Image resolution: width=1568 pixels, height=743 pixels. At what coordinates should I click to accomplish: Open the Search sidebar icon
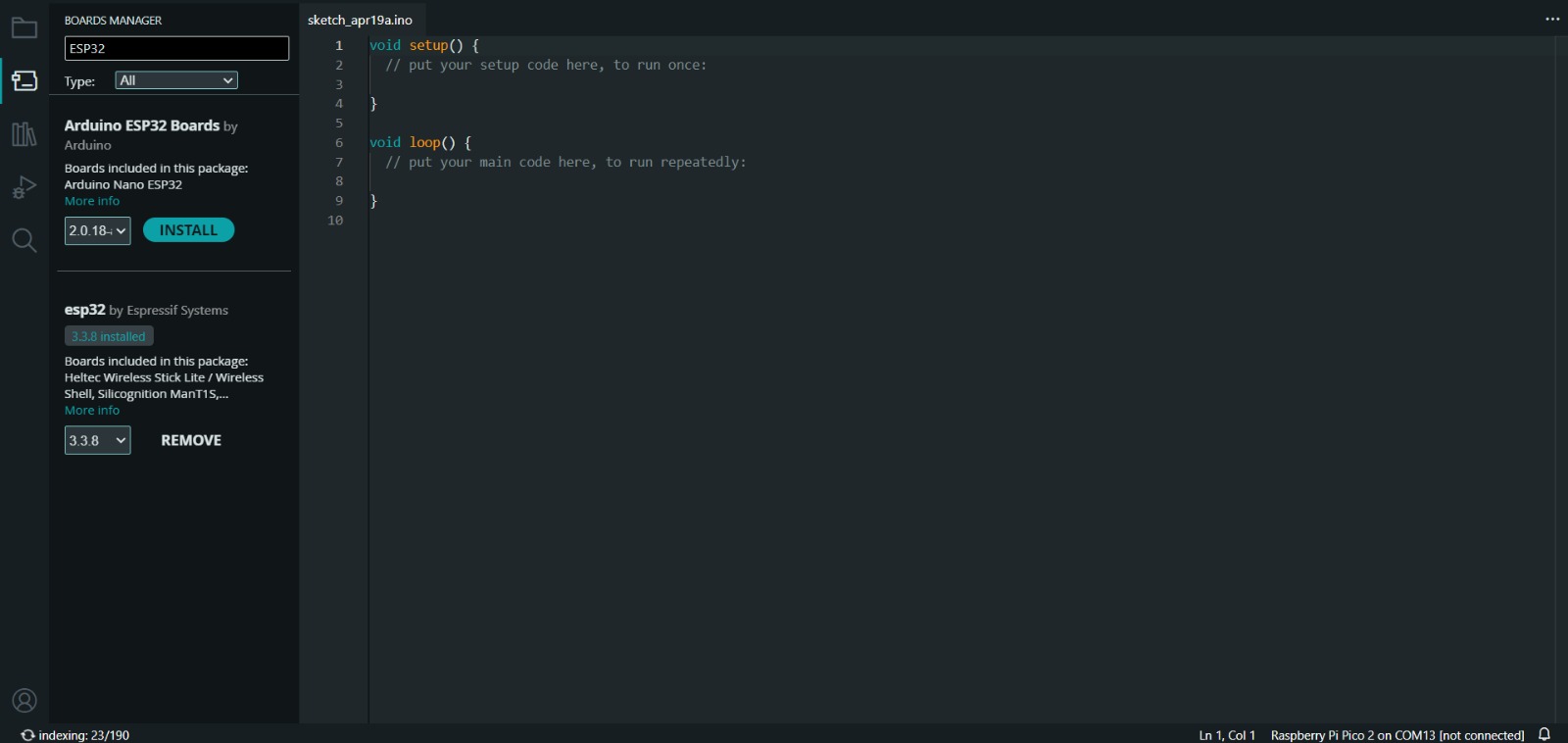tap(24, 240)
